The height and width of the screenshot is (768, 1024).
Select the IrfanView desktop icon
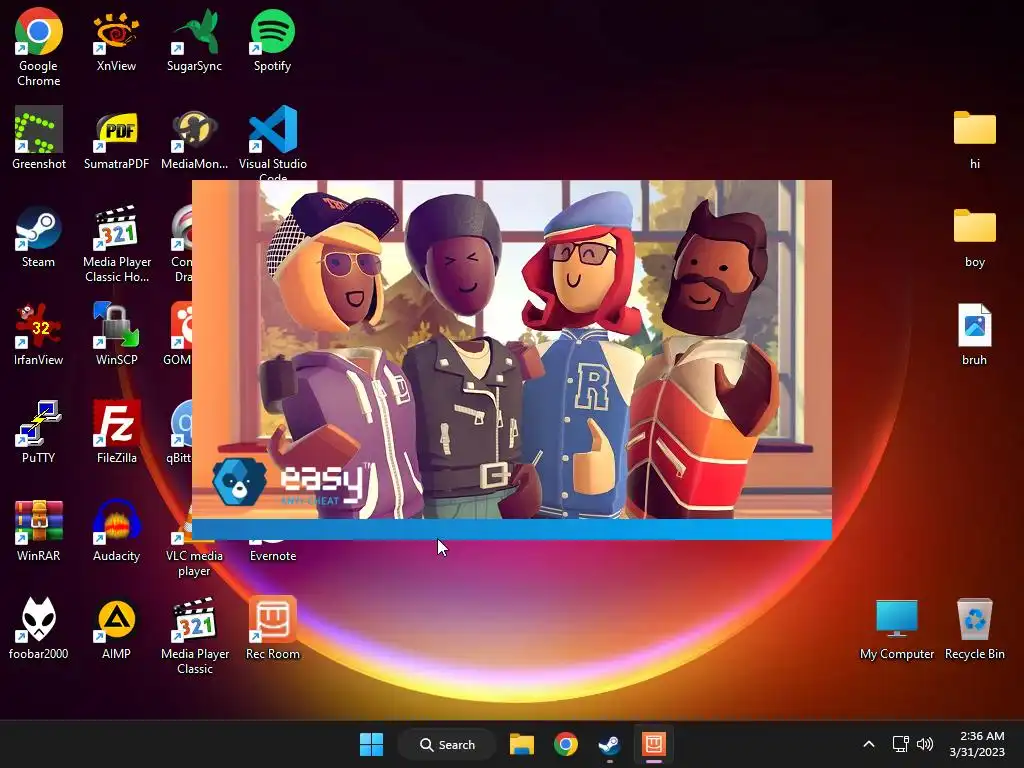(x=39, y=334)
